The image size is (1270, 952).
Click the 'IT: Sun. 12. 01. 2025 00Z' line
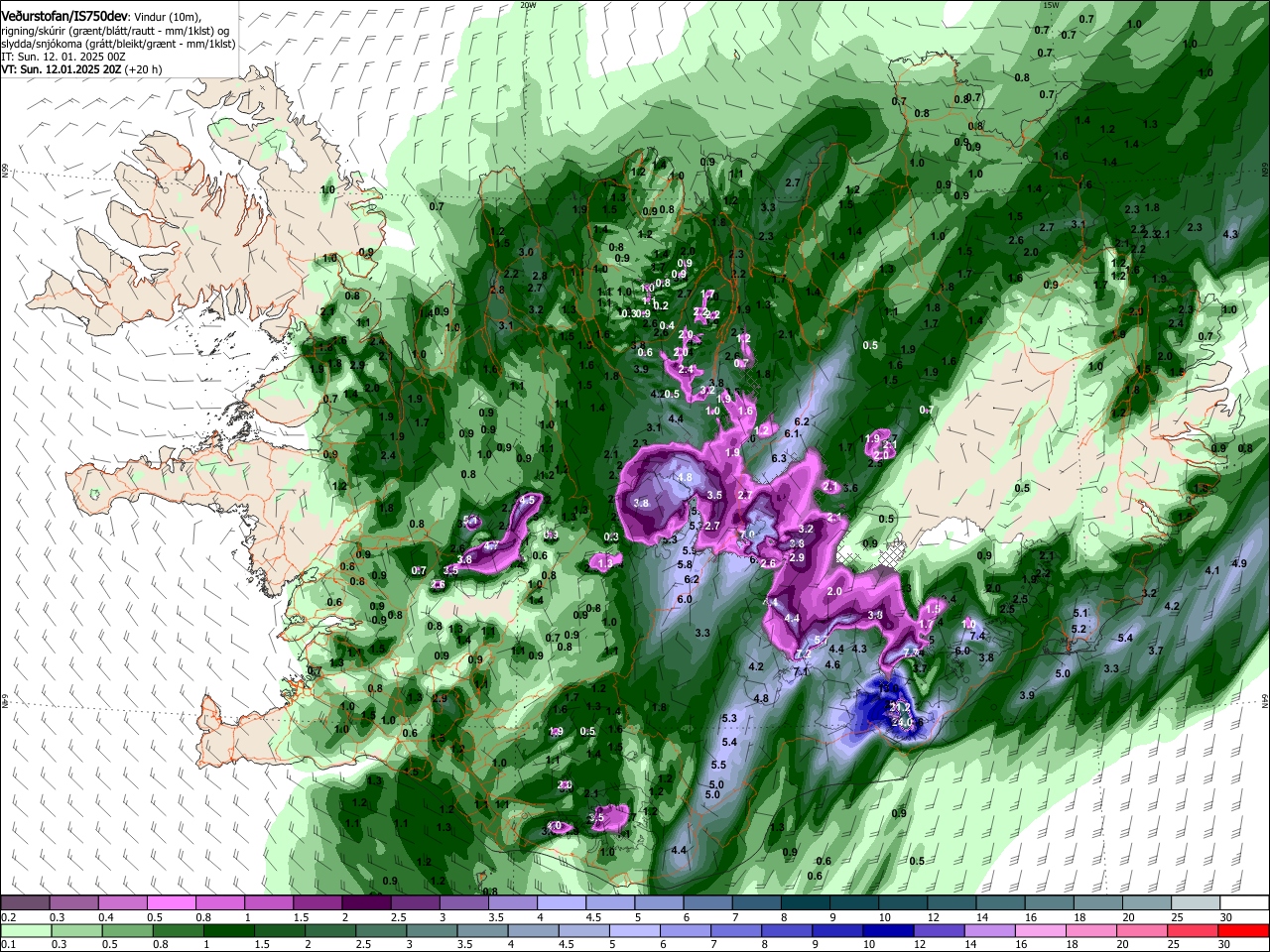(x=63, y=57)
